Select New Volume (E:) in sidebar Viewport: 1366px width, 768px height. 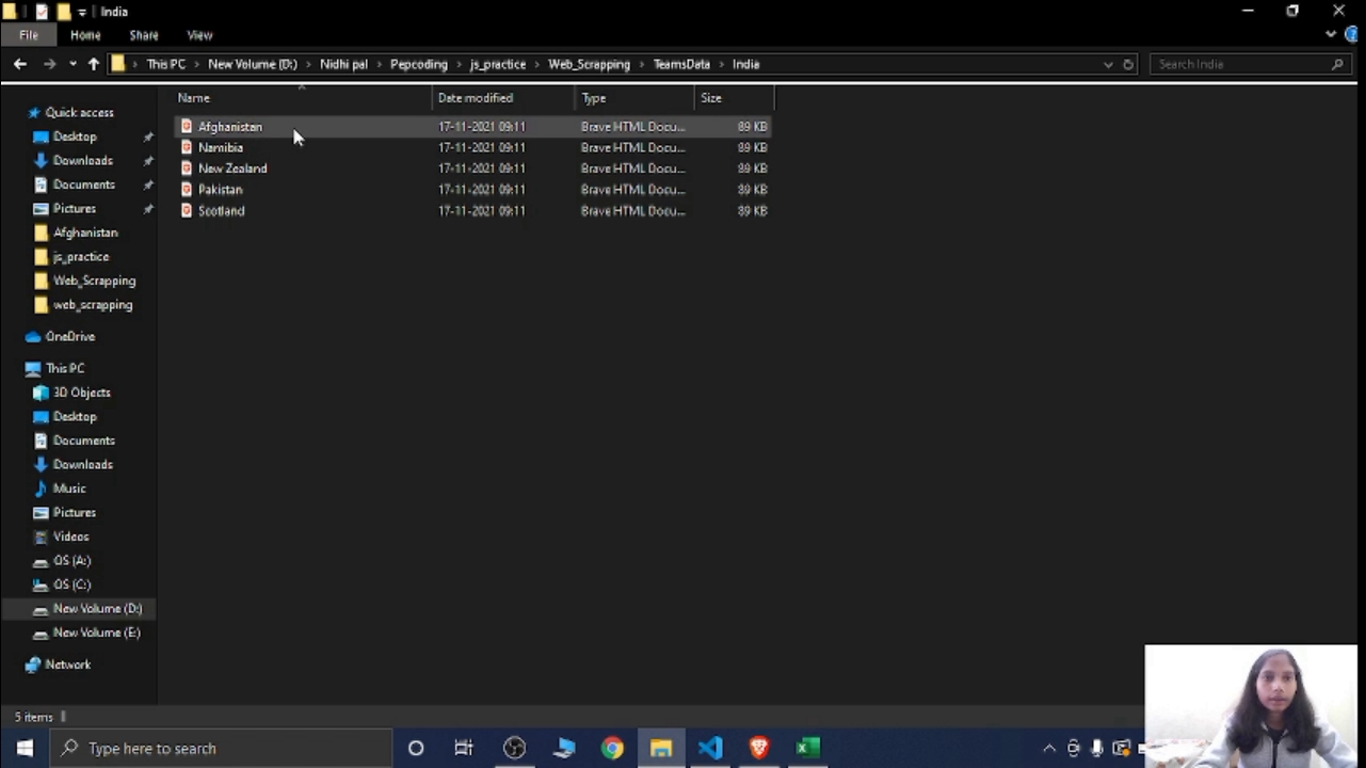point(96,632)
